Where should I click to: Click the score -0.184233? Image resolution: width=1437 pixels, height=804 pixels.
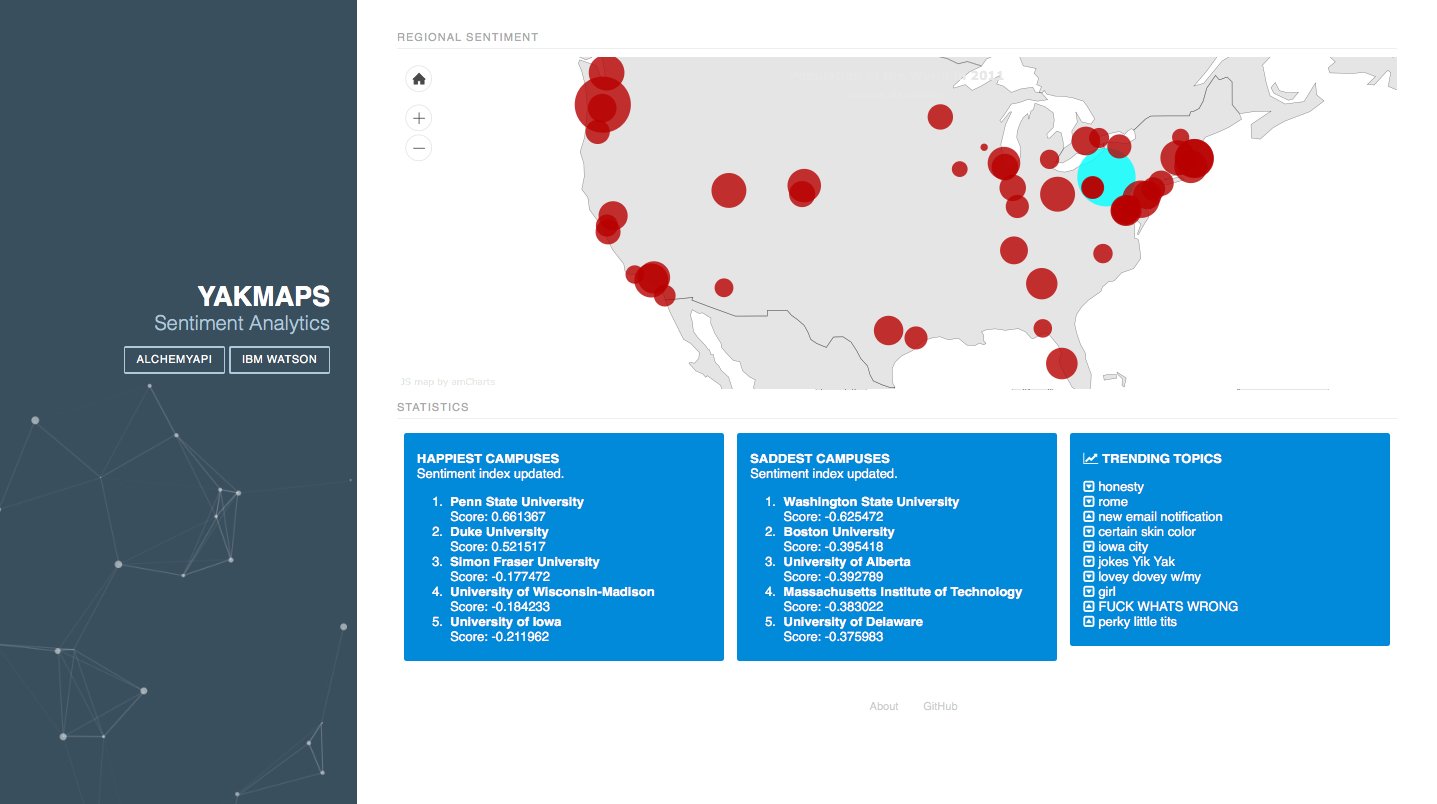pos(520,607)
